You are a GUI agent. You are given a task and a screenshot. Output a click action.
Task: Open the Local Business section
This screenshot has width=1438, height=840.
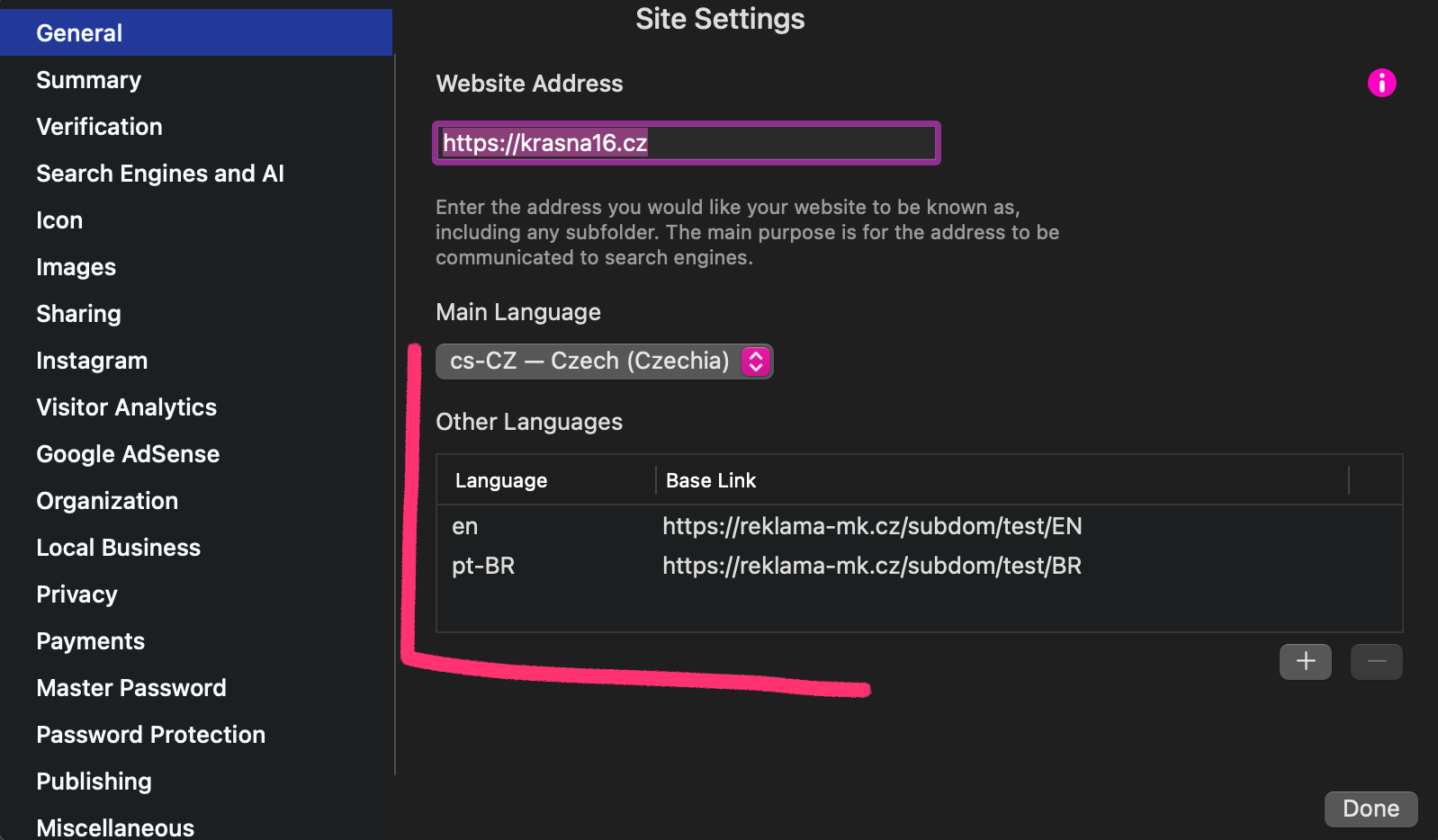coord(118,548)
